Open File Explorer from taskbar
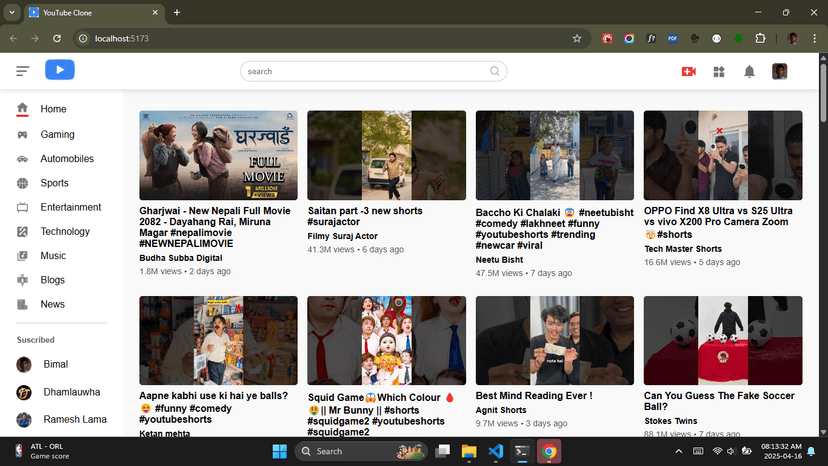The width and height of the screenshot is (828, 466). [x=469, y=452]
